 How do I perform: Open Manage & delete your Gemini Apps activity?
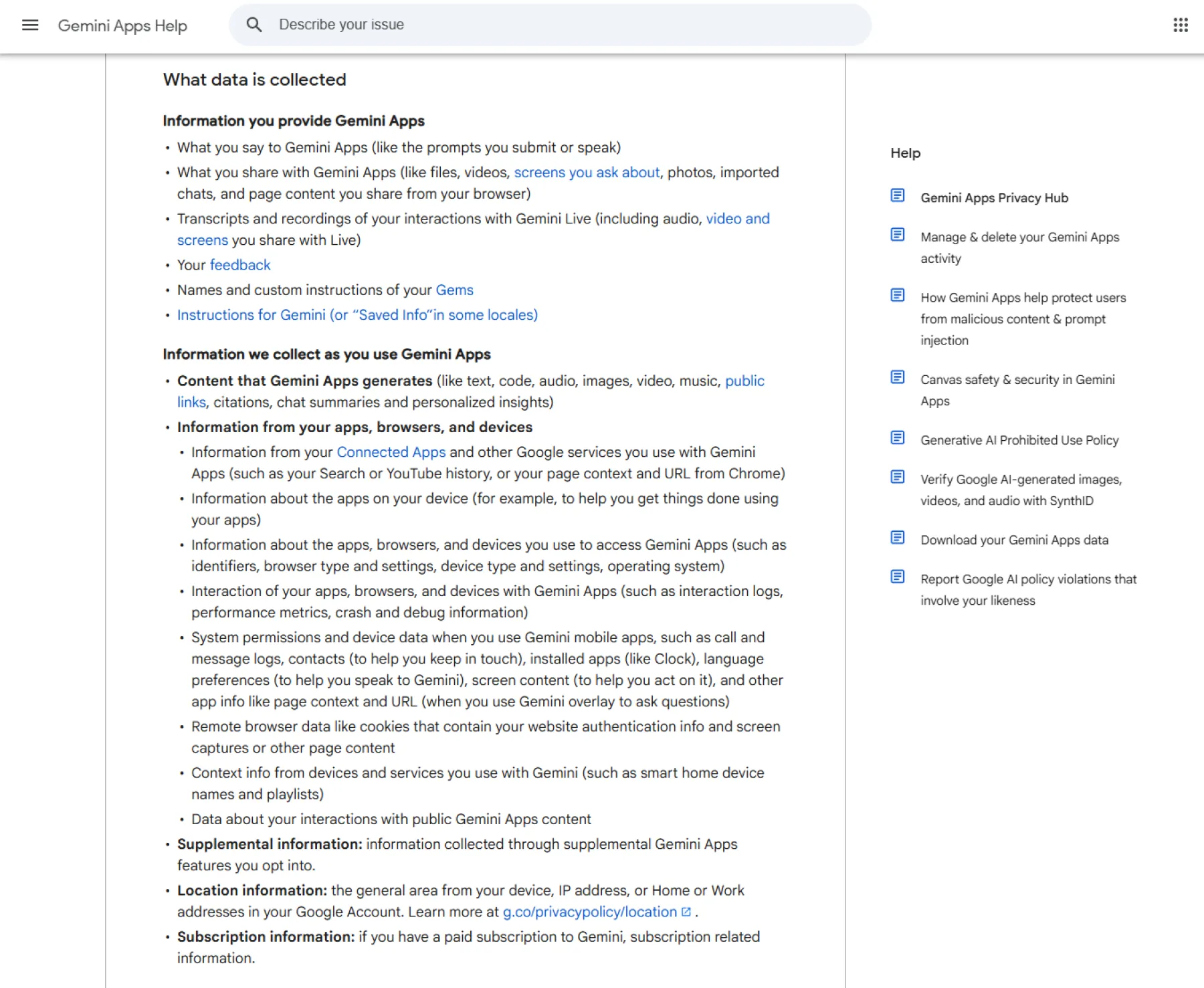(1019, 248)
